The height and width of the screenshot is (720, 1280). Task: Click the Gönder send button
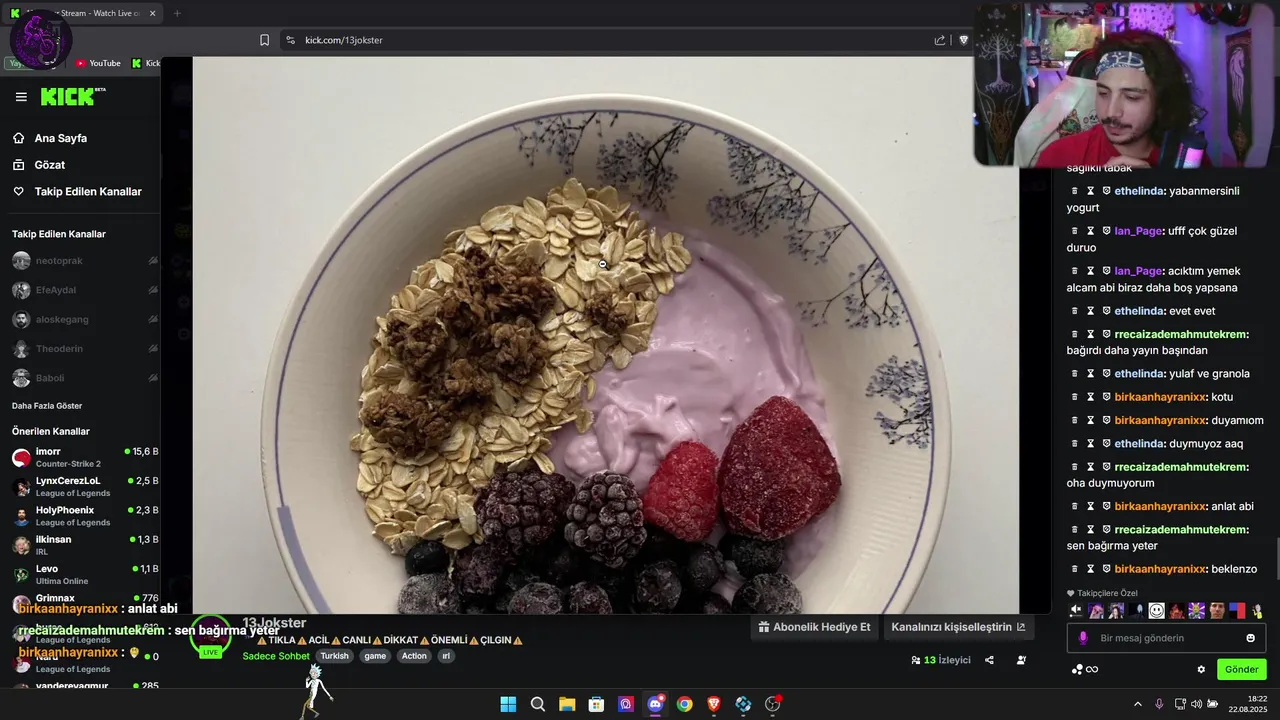pos(1242,669)
